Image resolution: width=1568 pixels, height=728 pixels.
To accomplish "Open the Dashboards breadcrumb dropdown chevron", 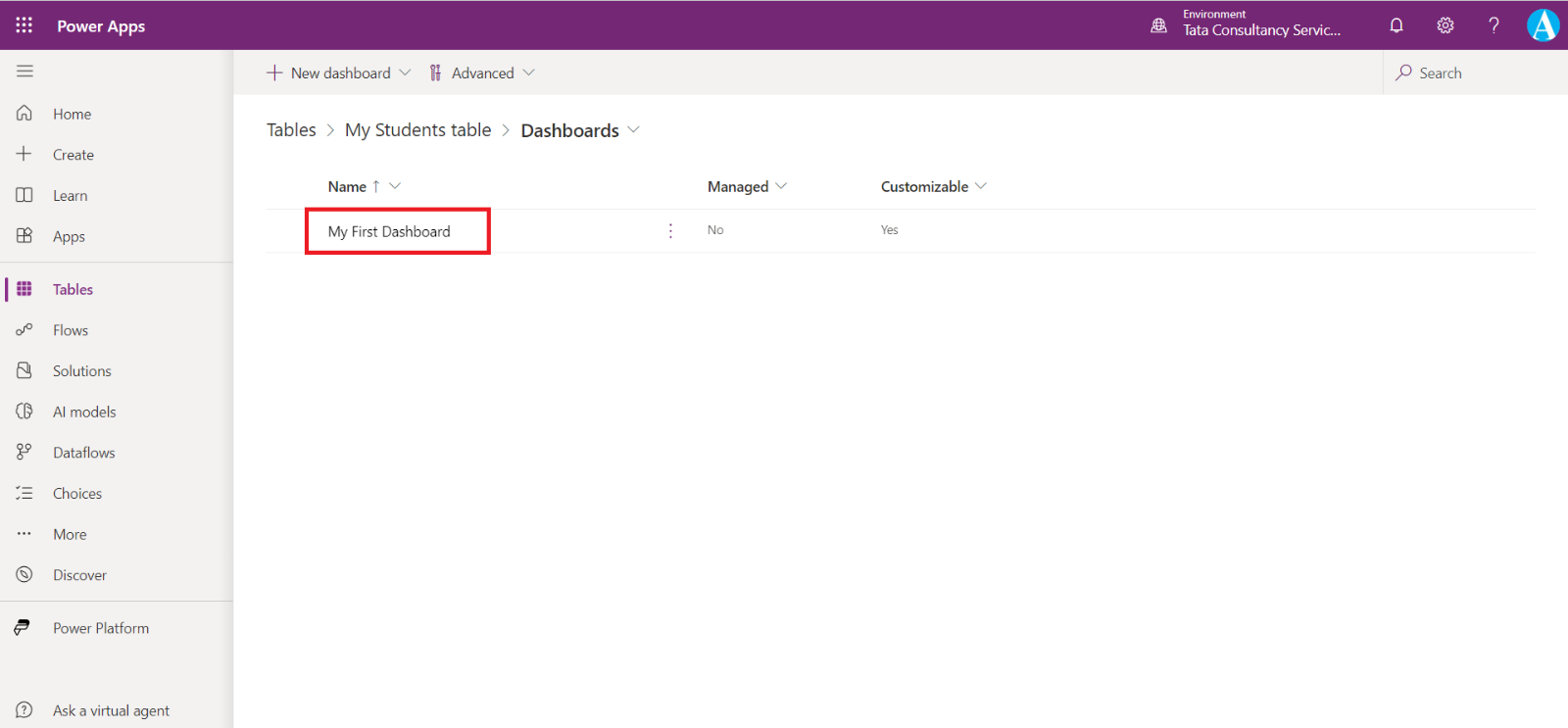I will (633, 130).
